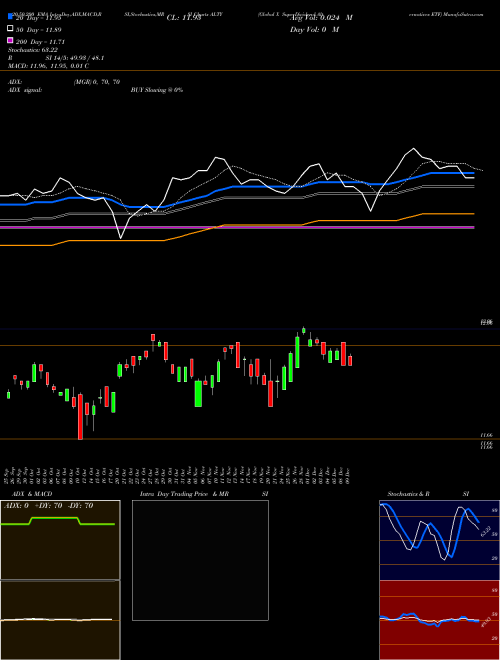Click the magenta 200 Day legend swatch

pyautogui.click(x=10, y=40)
